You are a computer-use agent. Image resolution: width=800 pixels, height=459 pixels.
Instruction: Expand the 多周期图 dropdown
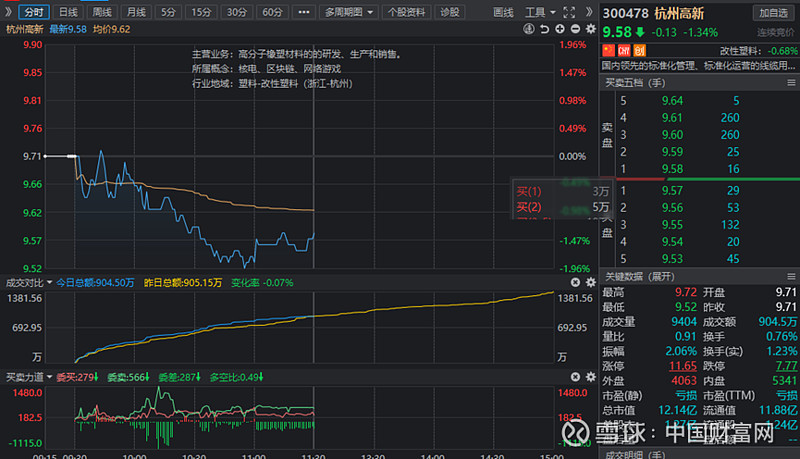[x=349, y=12]
